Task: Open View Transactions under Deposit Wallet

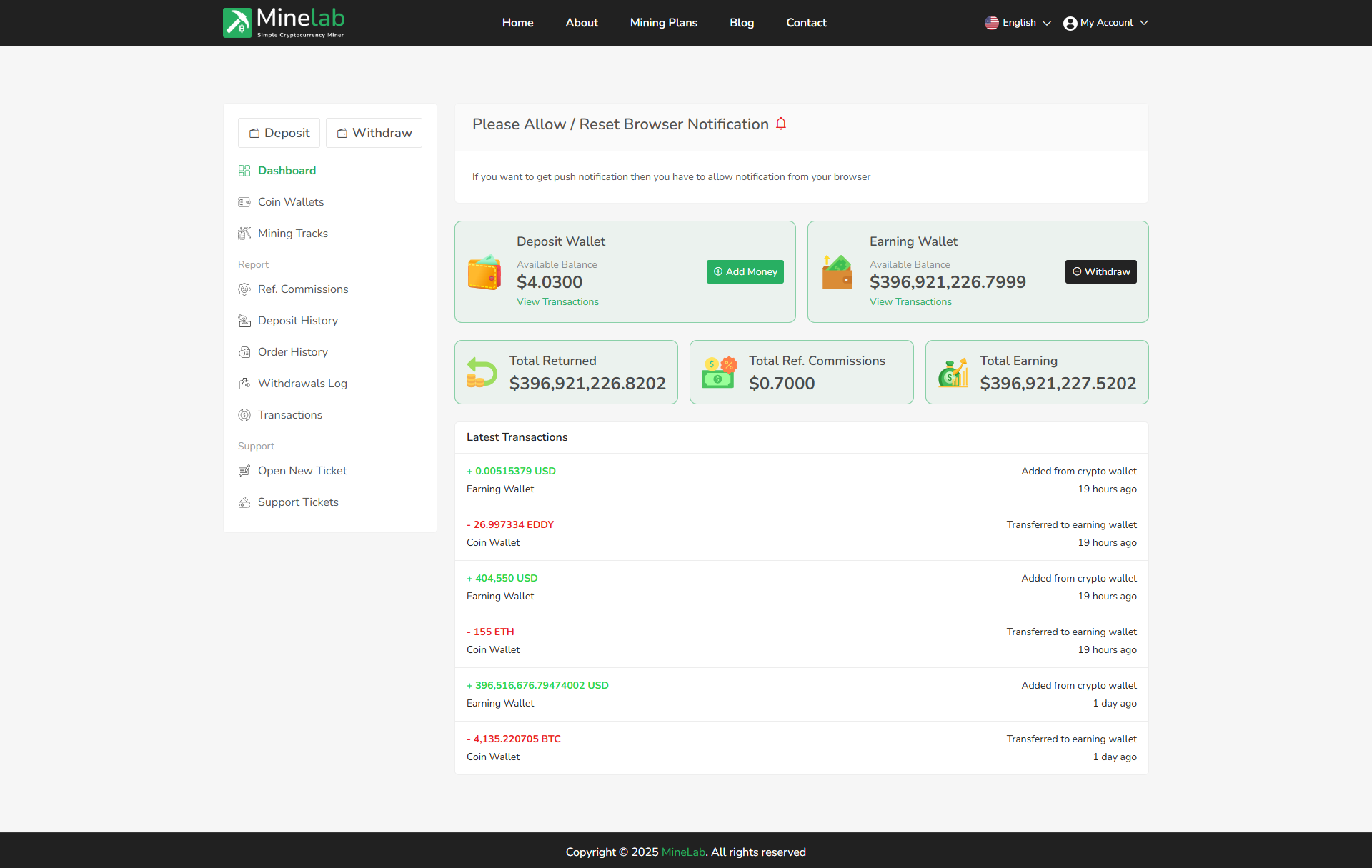Action: point(557,301)
